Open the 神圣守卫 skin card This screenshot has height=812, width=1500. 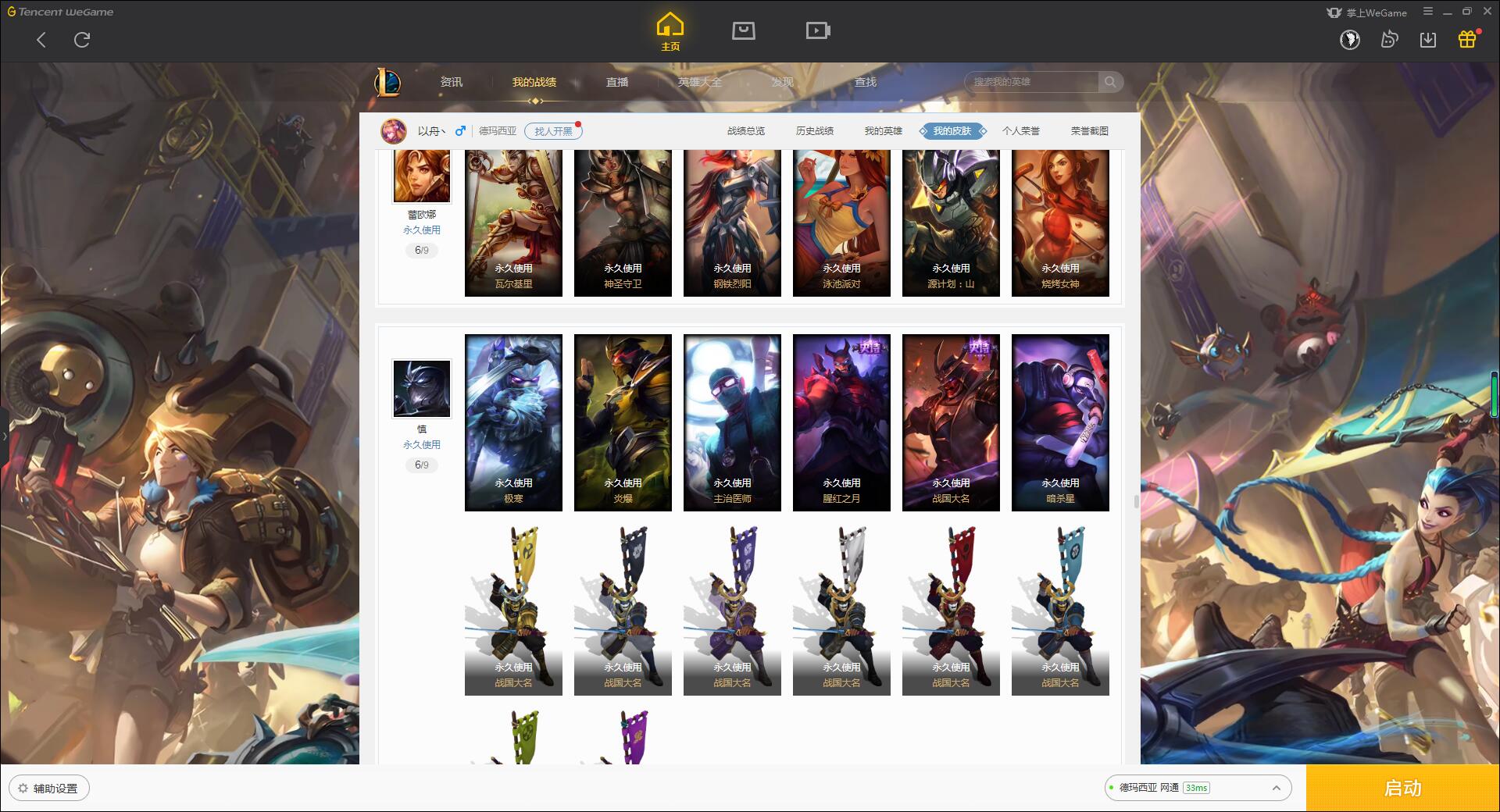(623, 223)
